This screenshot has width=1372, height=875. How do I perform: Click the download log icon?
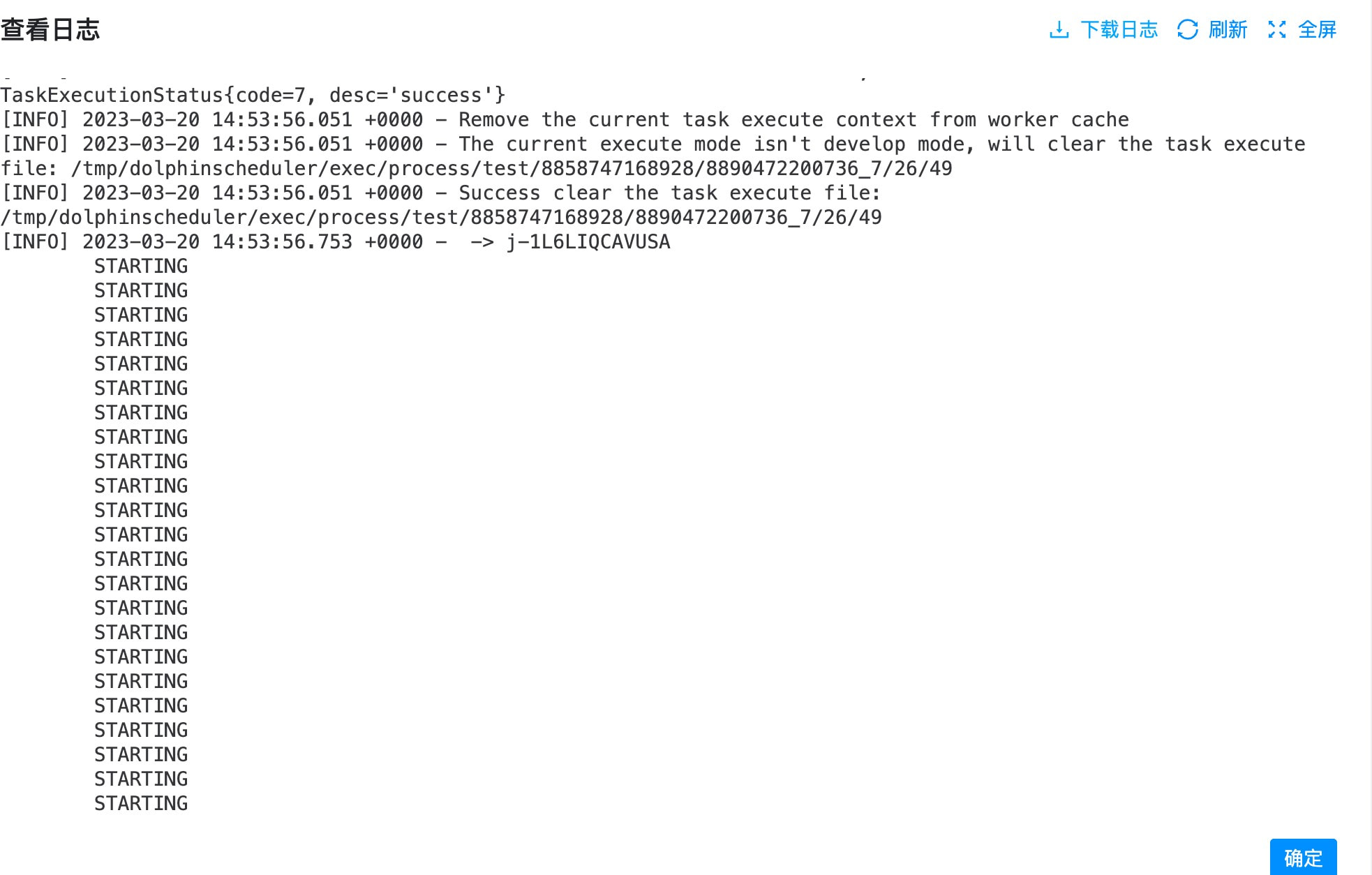pyautogui.click(x=1059, y=29)
